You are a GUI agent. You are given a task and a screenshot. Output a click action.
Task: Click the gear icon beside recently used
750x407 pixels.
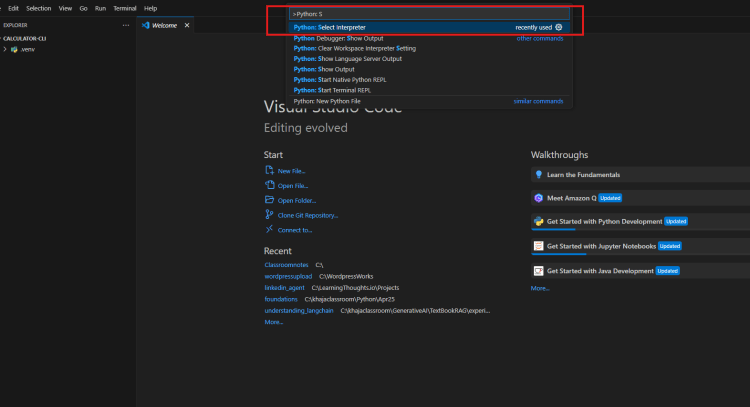(x=559, y=27)
